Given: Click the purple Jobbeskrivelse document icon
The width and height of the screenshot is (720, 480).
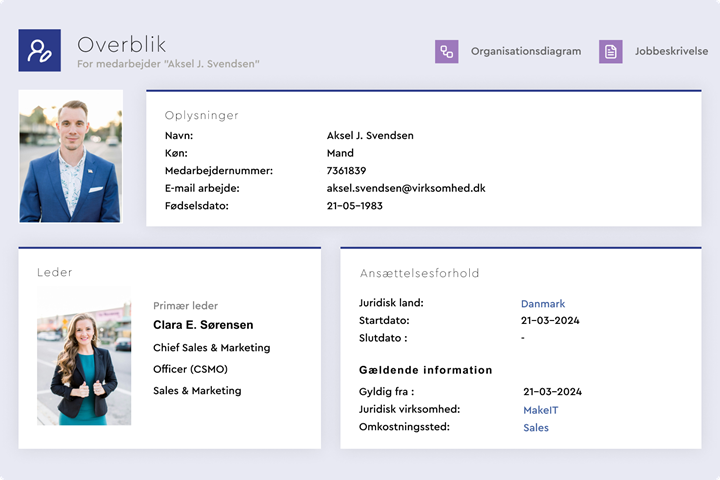Looking at the screenshot, I should pos(610,51).
